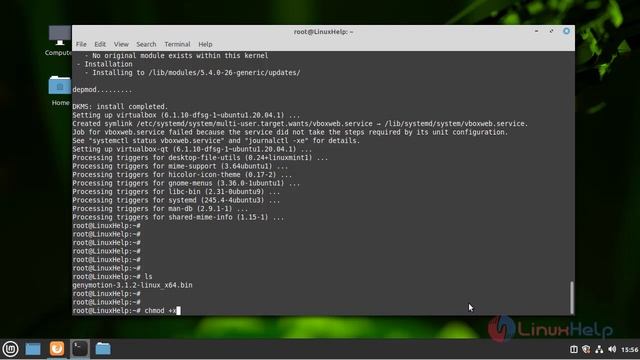The image size is (640, 360).
Task: Click the 'DKMS: install completed.' line
Action: click(120, 107)
